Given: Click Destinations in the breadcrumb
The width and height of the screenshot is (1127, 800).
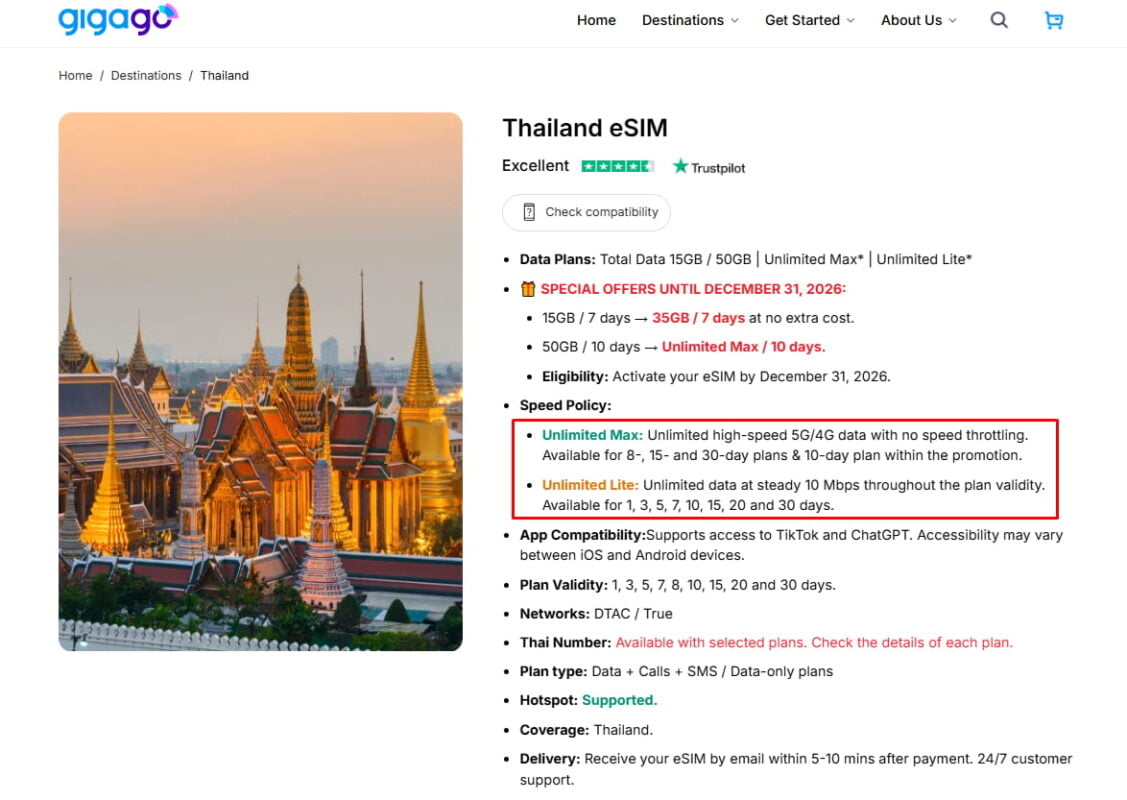Looking at the screenshot, I should pos(146,75).
